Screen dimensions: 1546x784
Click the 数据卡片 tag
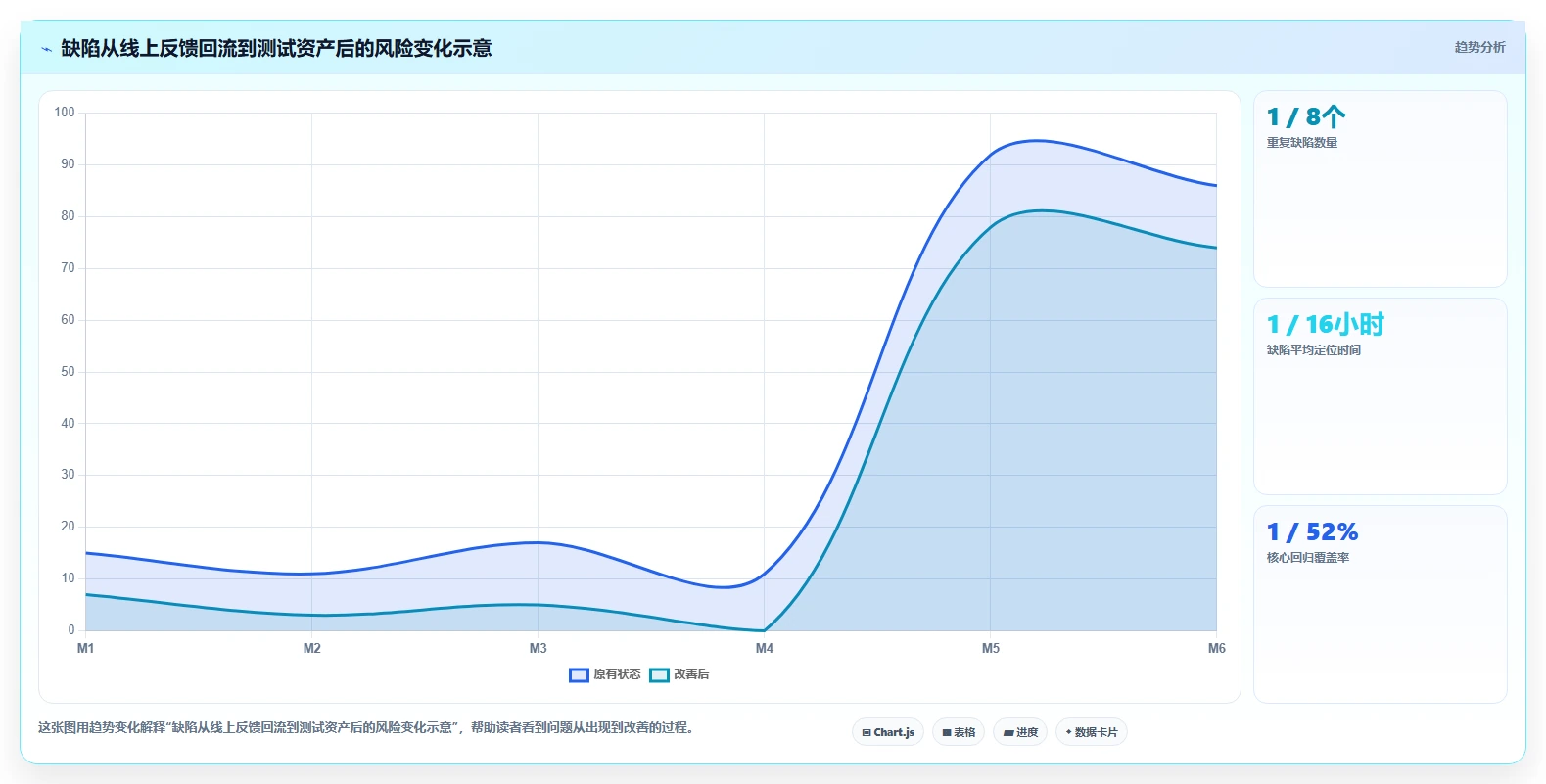pyautogui.click(x=1092, y=732)
